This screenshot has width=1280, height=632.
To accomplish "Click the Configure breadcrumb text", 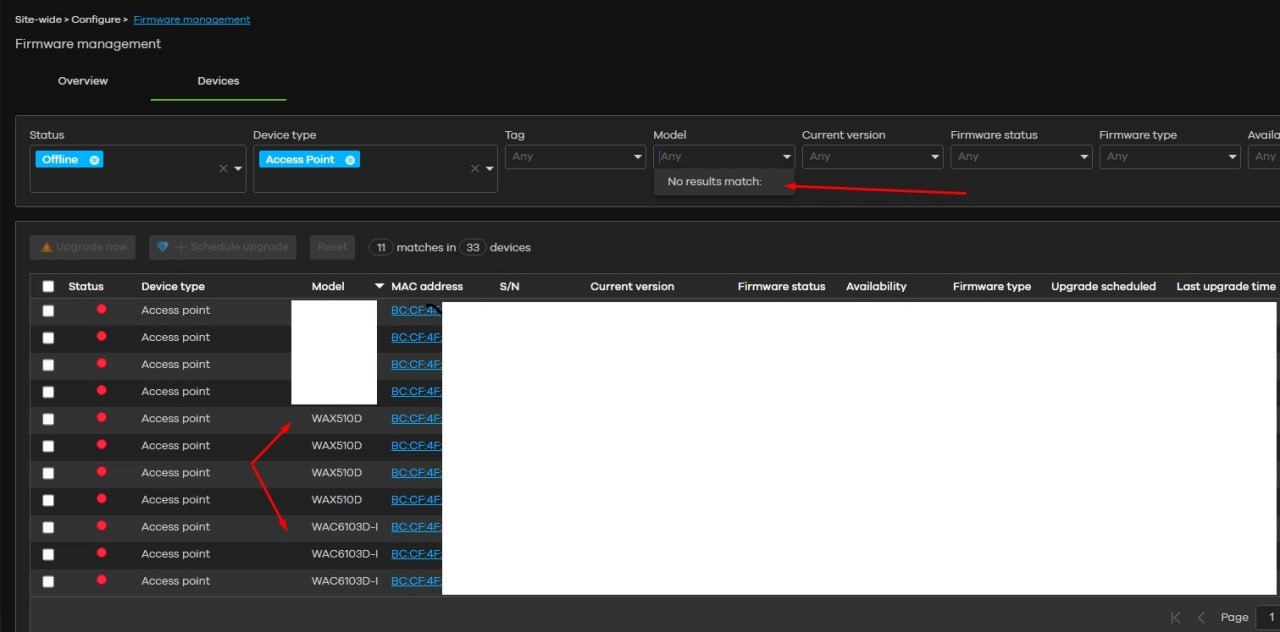I will pos(95,19).
